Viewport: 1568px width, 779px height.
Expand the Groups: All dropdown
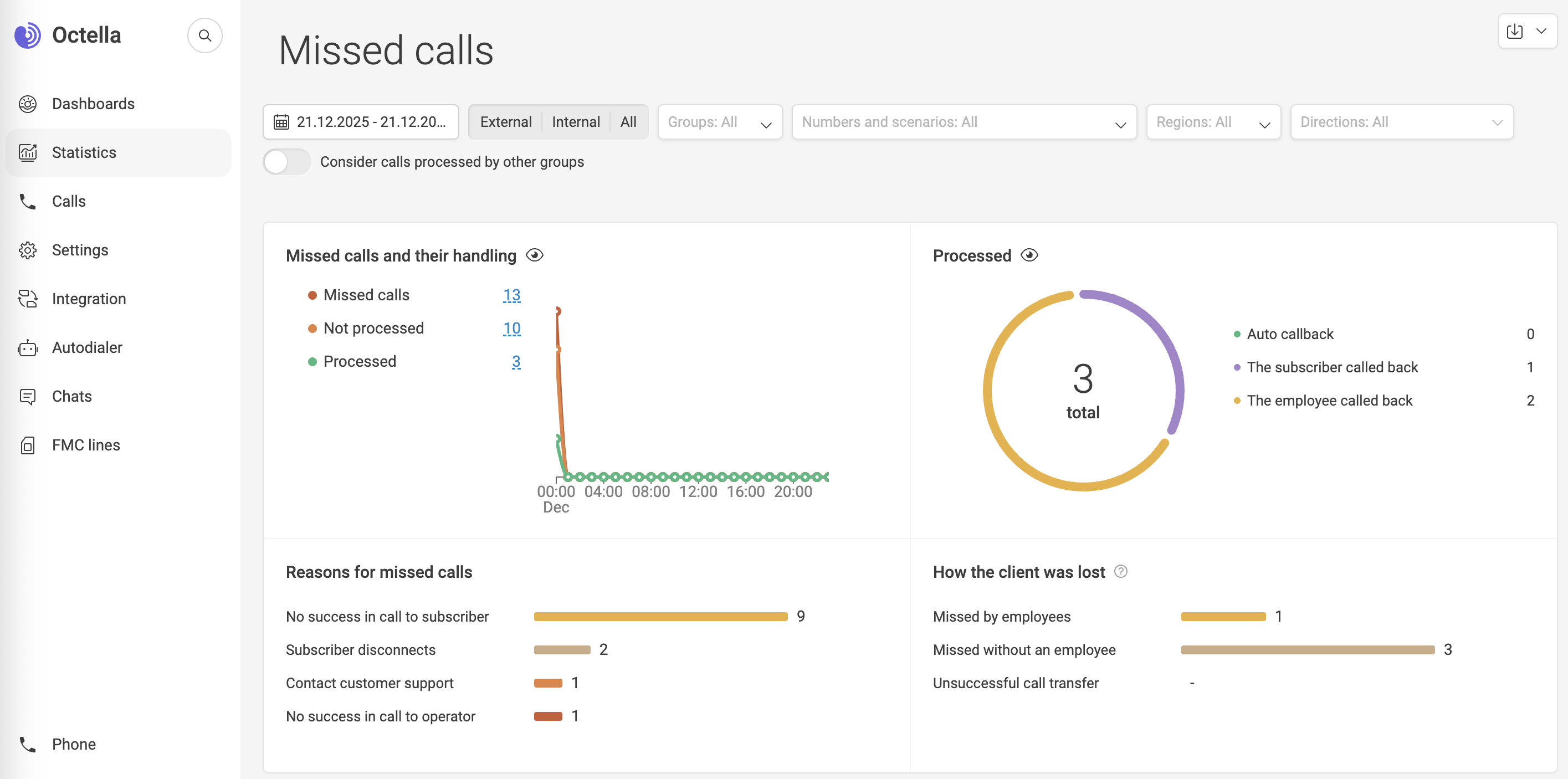[720, 122]
